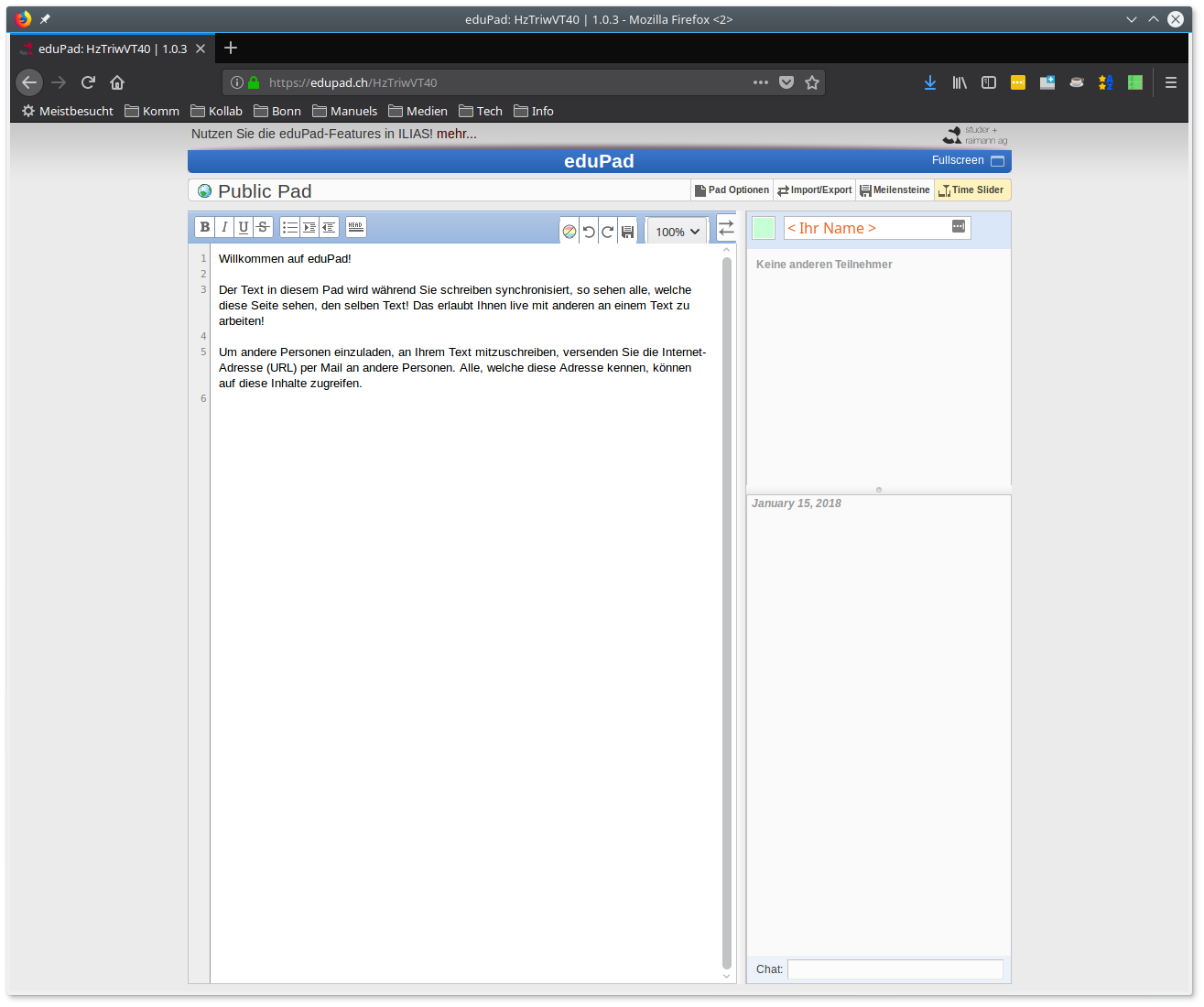Go to the browser home page
Screen dimensions: 1204x1007
pyautogui.click(x=117, y=82)
